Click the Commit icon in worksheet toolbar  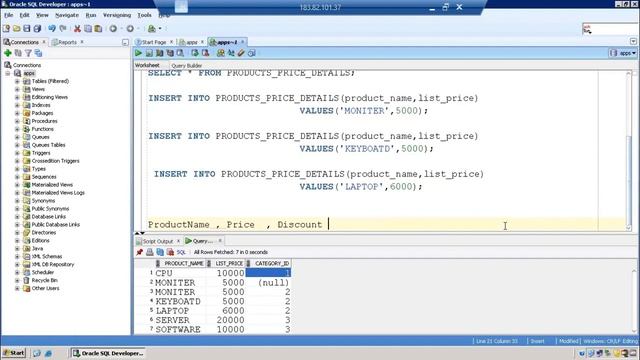coord(195,53)
